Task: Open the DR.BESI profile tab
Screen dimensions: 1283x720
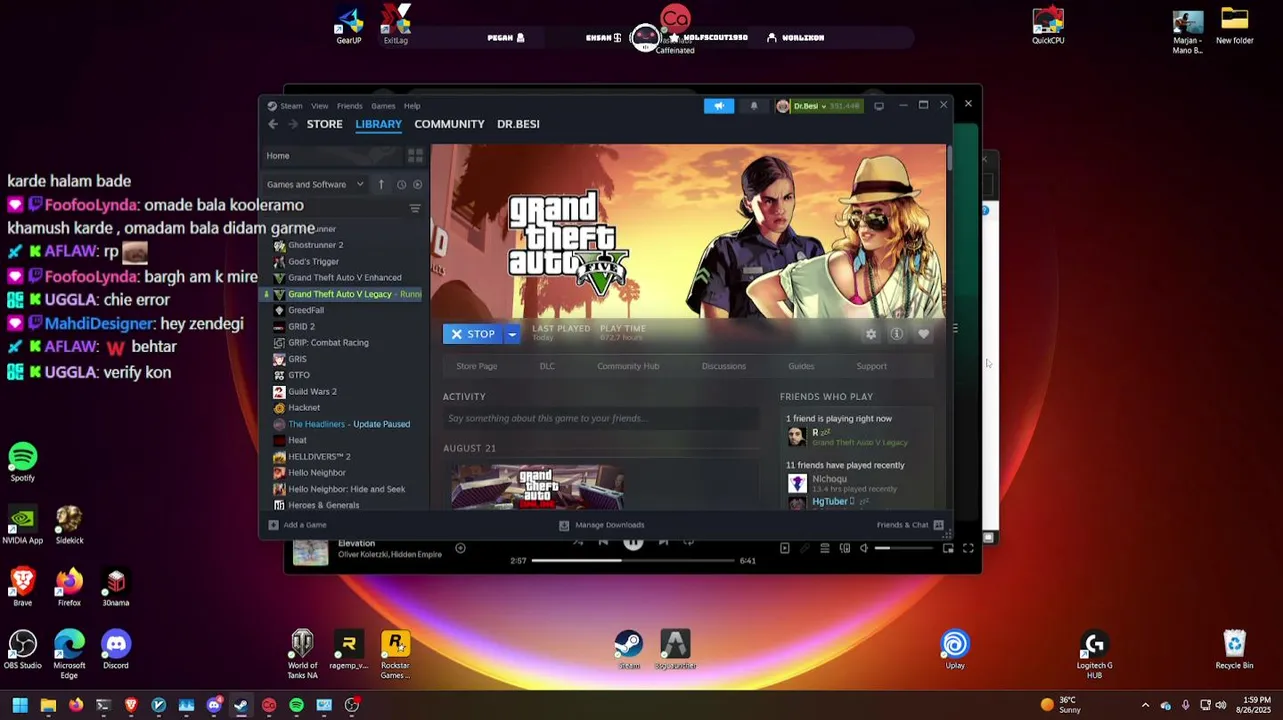Action: [518, 124]
